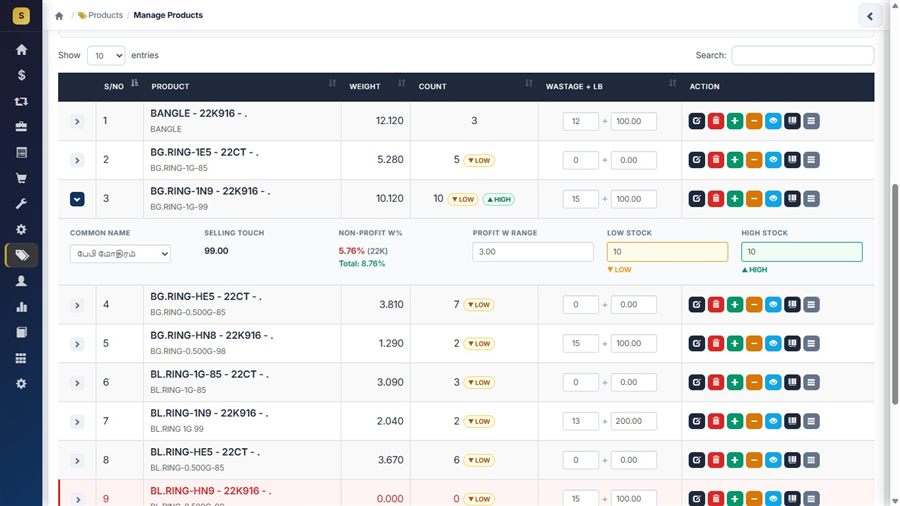This screenshot has width=900, height=506.
Task: Toggle view eye icon for BL.RING-1G-85 row
Action: click(x=773, y=383)
